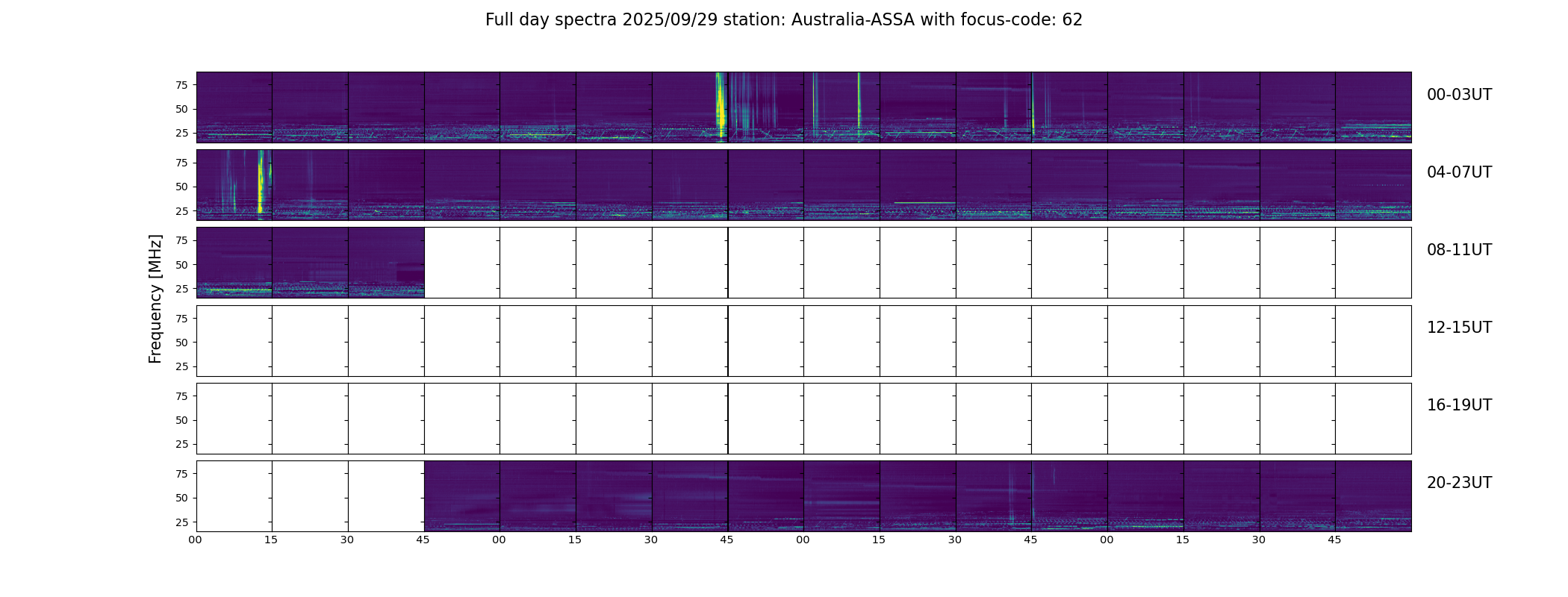
Task: Select the 12-15UT row label
Action: [x=1458, y=328]
